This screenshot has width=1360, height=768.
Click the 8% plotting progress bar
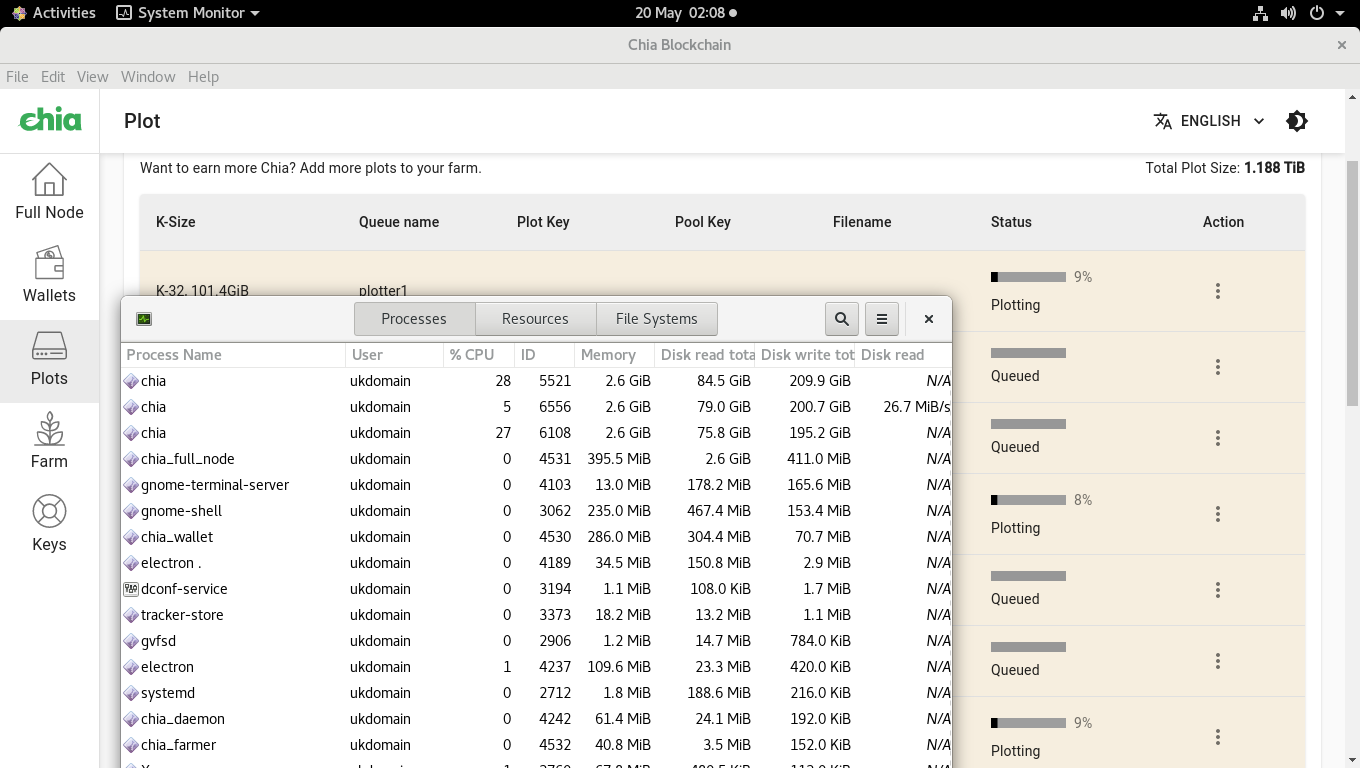tap(1028, 500)
